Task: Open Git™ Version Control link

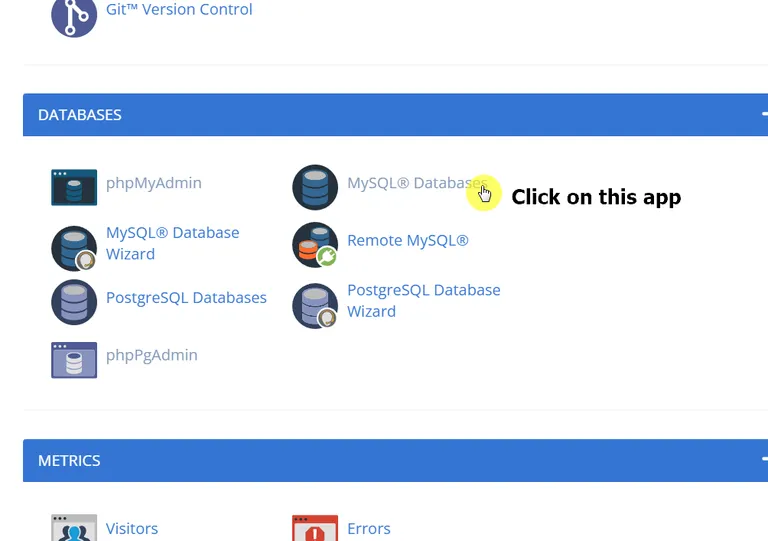Action: (x=179, y=9)
